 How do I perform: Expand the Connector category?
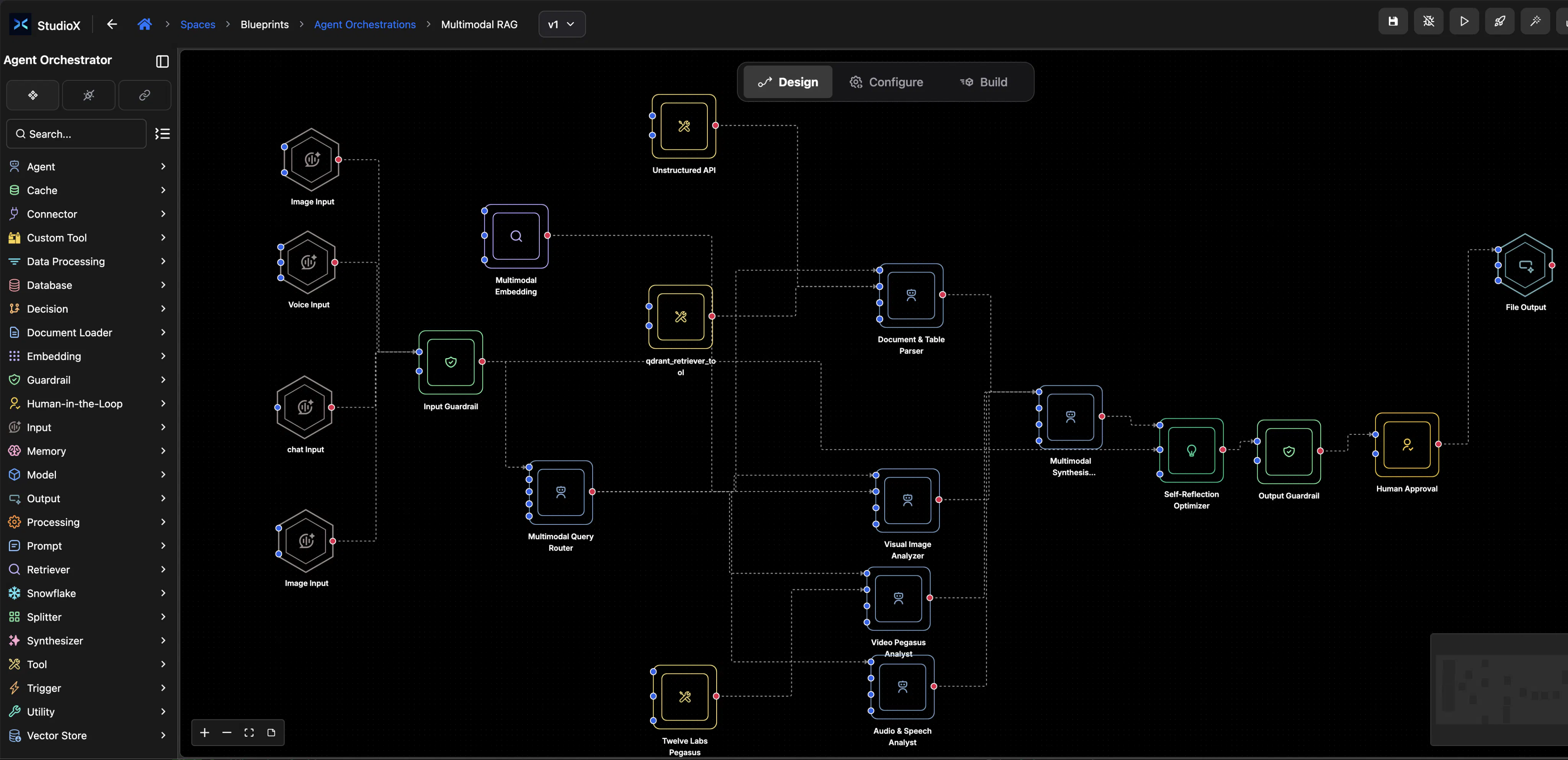point(88,214)
